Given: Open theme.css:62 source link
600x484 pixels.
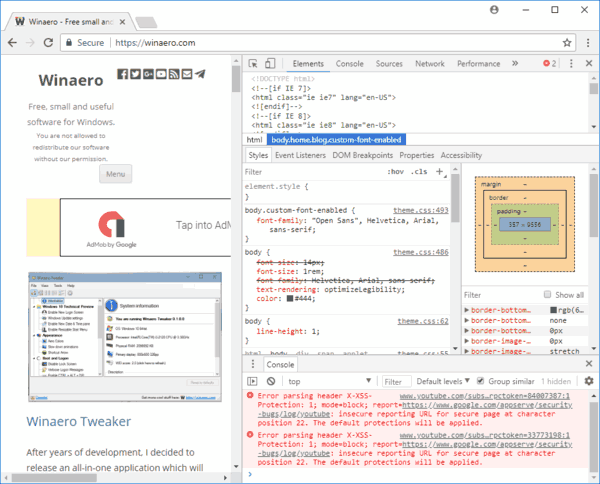Looking at the screenshot, I should click(x=423, y=321).
